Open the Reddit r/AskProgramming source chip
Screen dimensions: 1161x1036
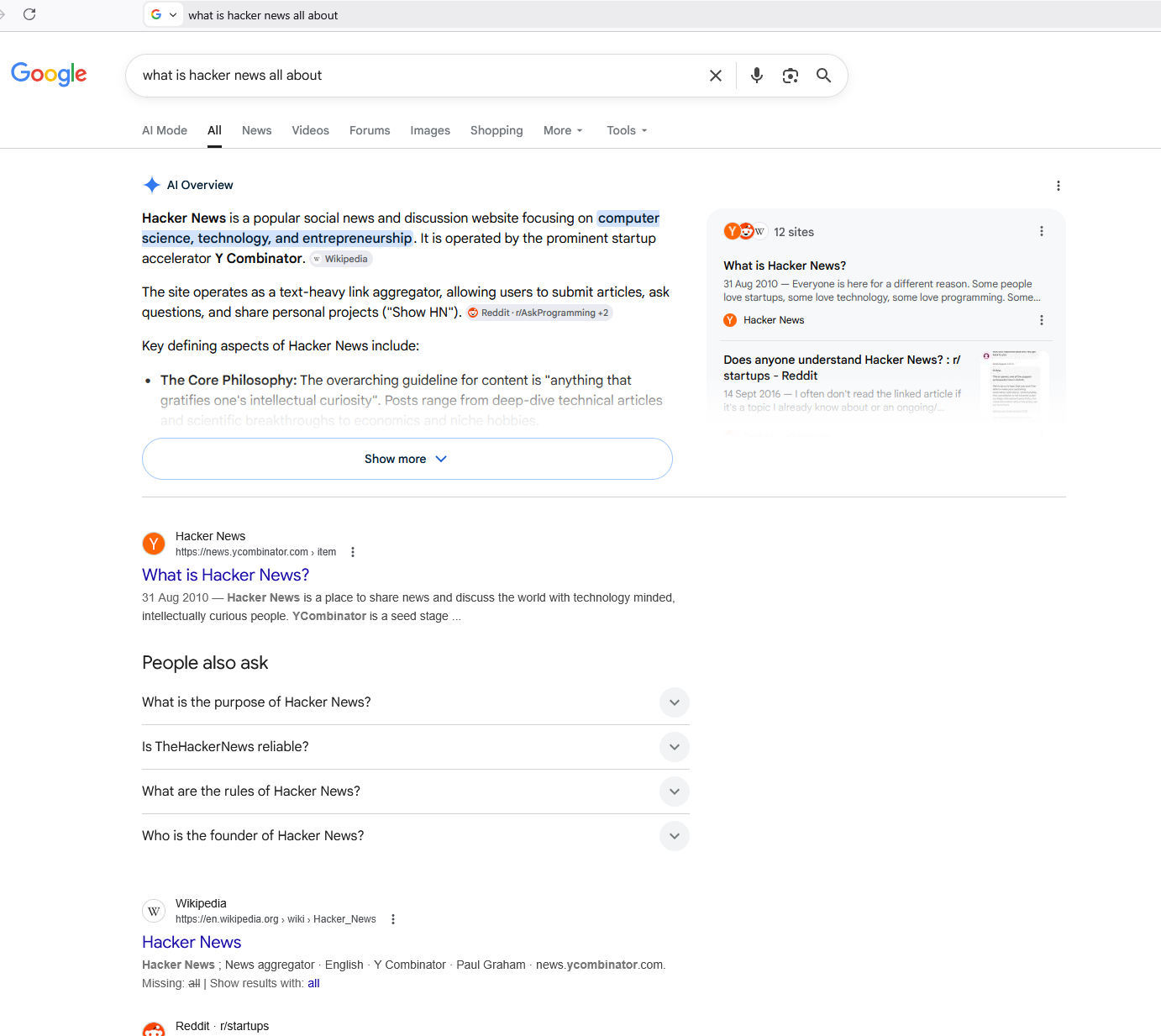[539, 313]
